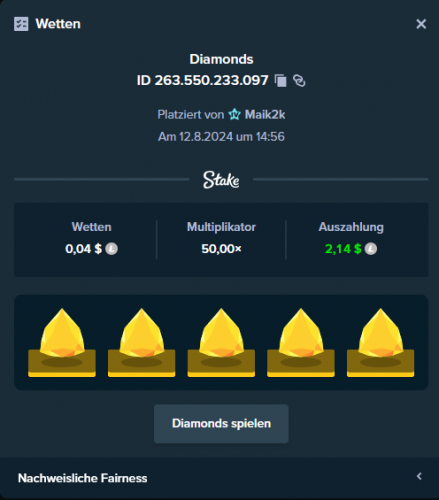Click the 50,00× multiplier value
439x500 pixels.
click(x=221, y=249)
